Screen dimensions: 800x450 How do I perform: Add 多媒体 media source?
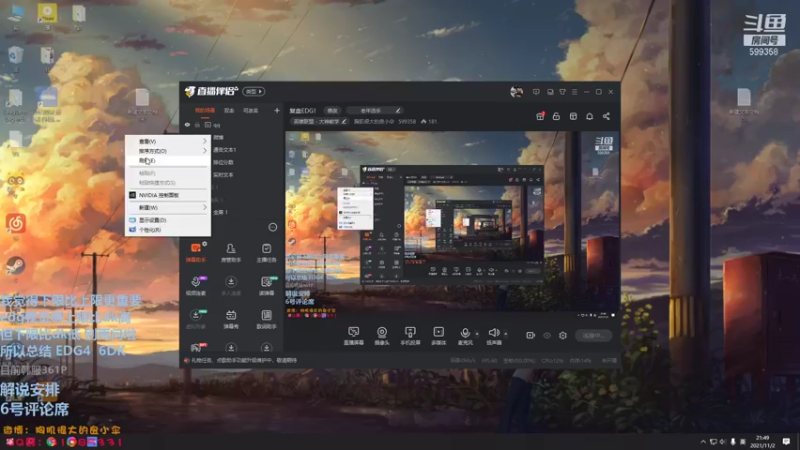[x=439, y=336]
